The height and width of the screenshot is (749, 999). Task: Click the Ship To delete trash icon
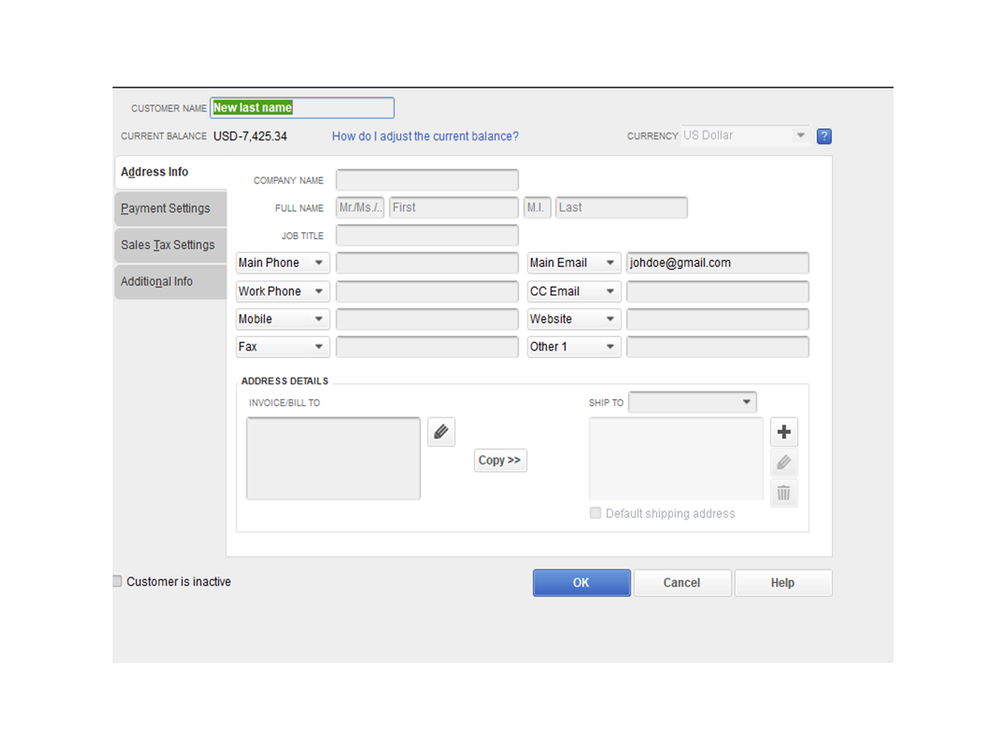[x=784, y=493]
